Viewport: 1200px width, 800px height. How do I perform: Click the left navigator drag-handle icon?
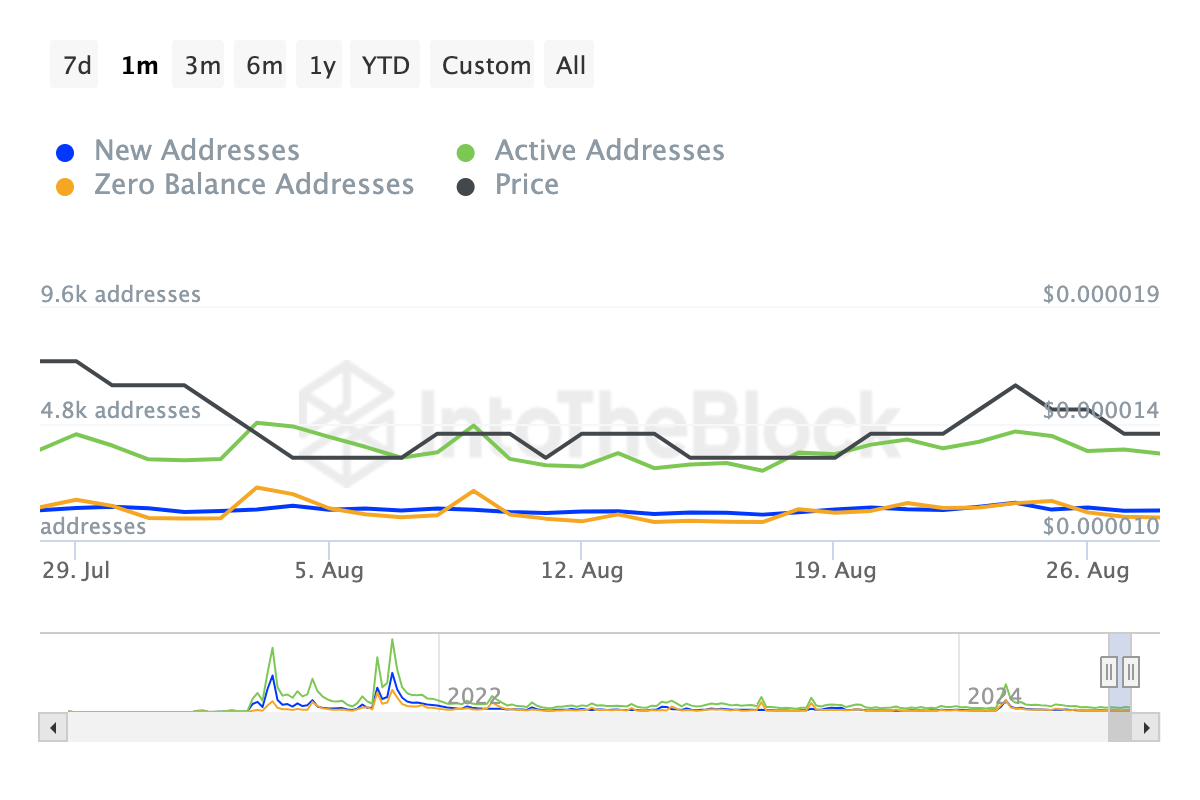1109,672
